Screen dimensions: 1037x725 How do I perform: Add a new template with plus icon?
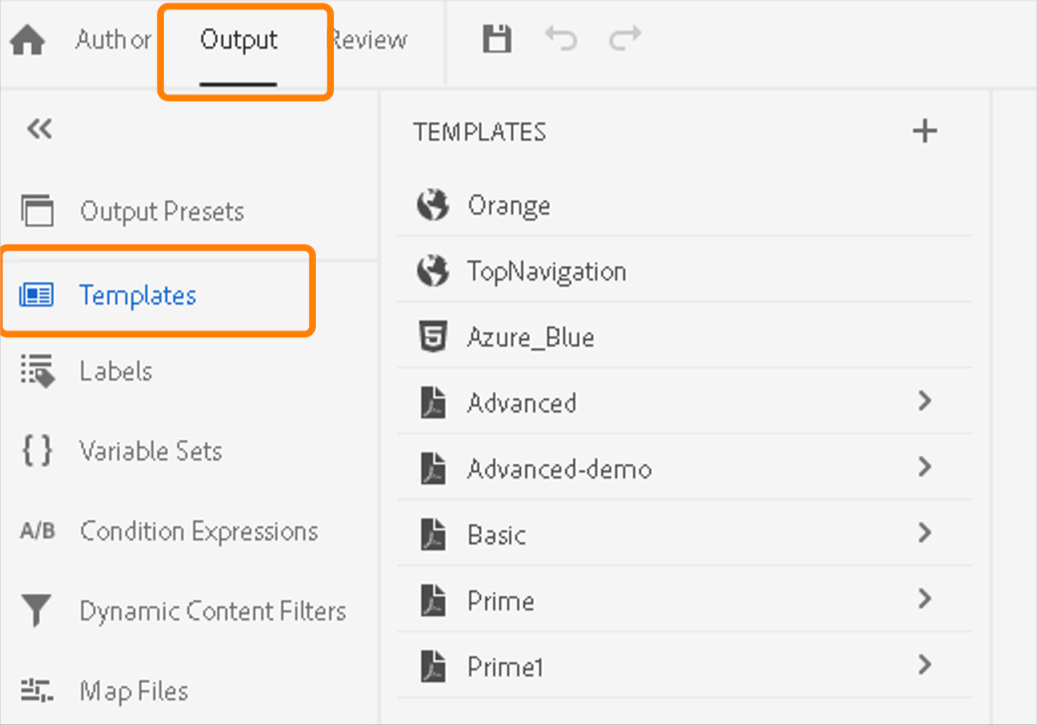coord(925,131)
